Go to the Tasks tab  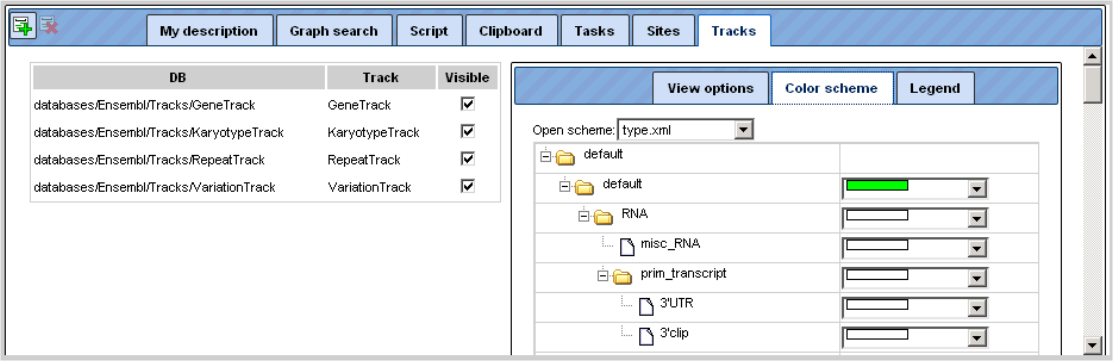pyautogui.click(x=595, y=30)
